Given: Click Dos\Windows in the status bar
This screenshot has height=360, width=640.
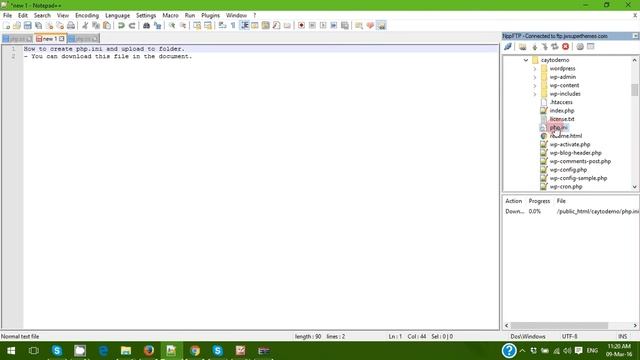Looking at the screenshot, I should click(528, 336).
